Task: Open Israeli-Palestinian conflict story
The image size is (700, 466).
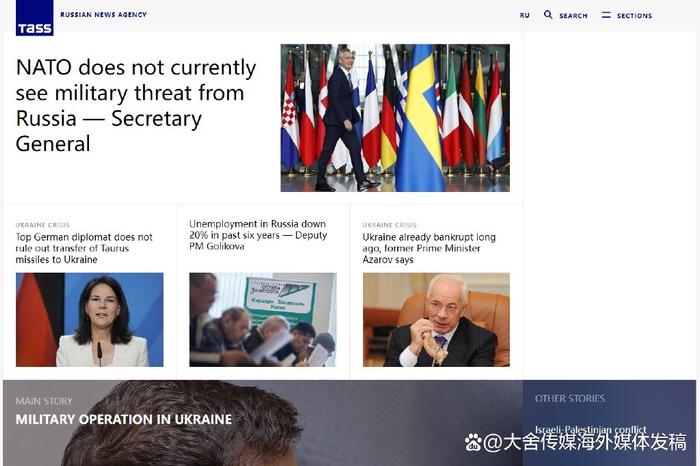Action: [591, 429]
